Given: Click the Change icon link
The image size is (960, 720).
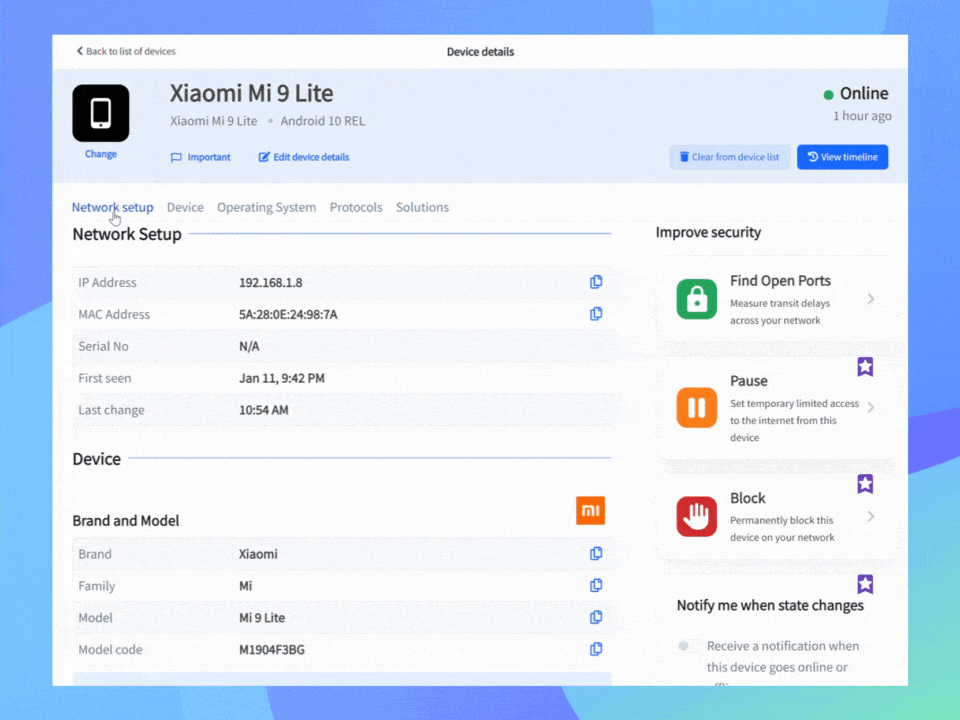Looking at the screenshot, I should point(100,154).
